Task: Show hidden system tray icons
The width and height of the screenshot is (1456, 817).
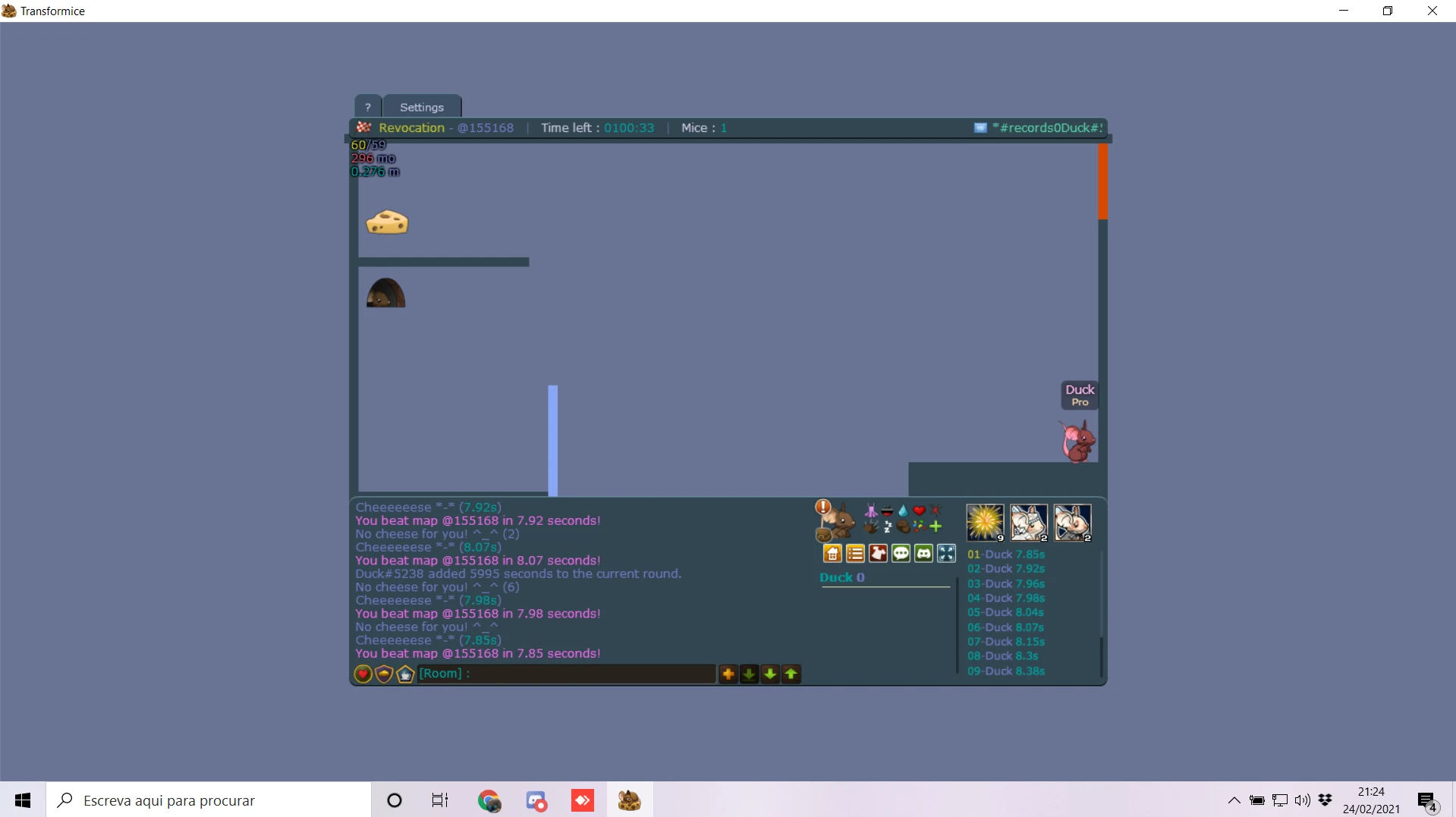Action: click(1234, 800)
